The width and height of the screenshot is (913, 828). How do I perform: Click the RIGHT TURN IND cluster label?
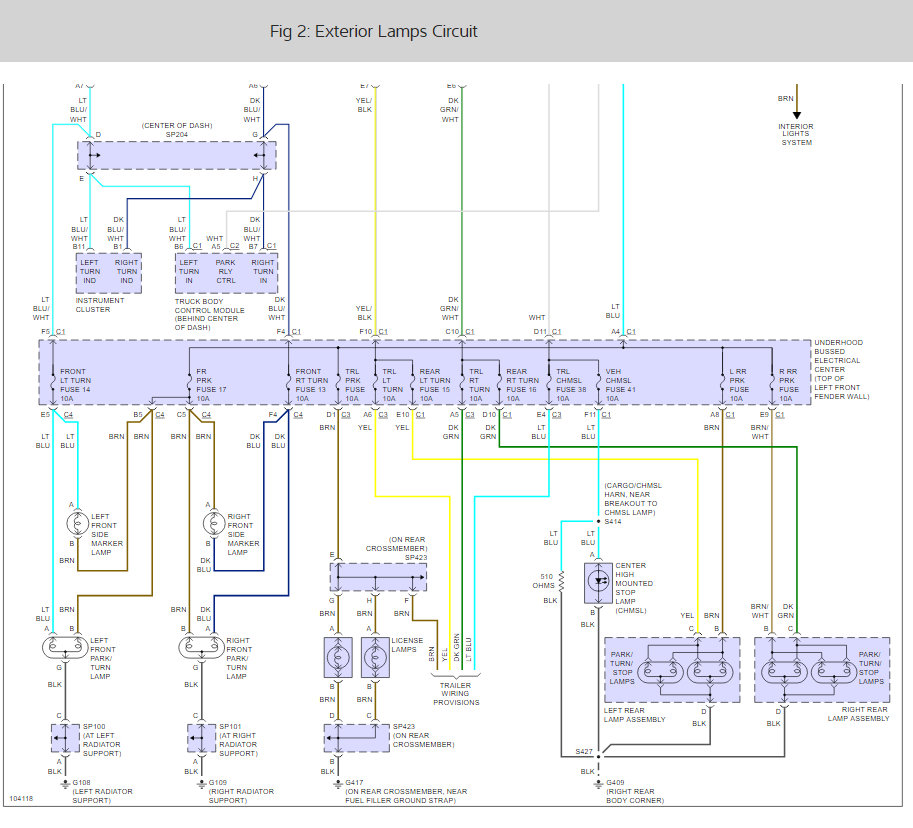pos(126,271)
